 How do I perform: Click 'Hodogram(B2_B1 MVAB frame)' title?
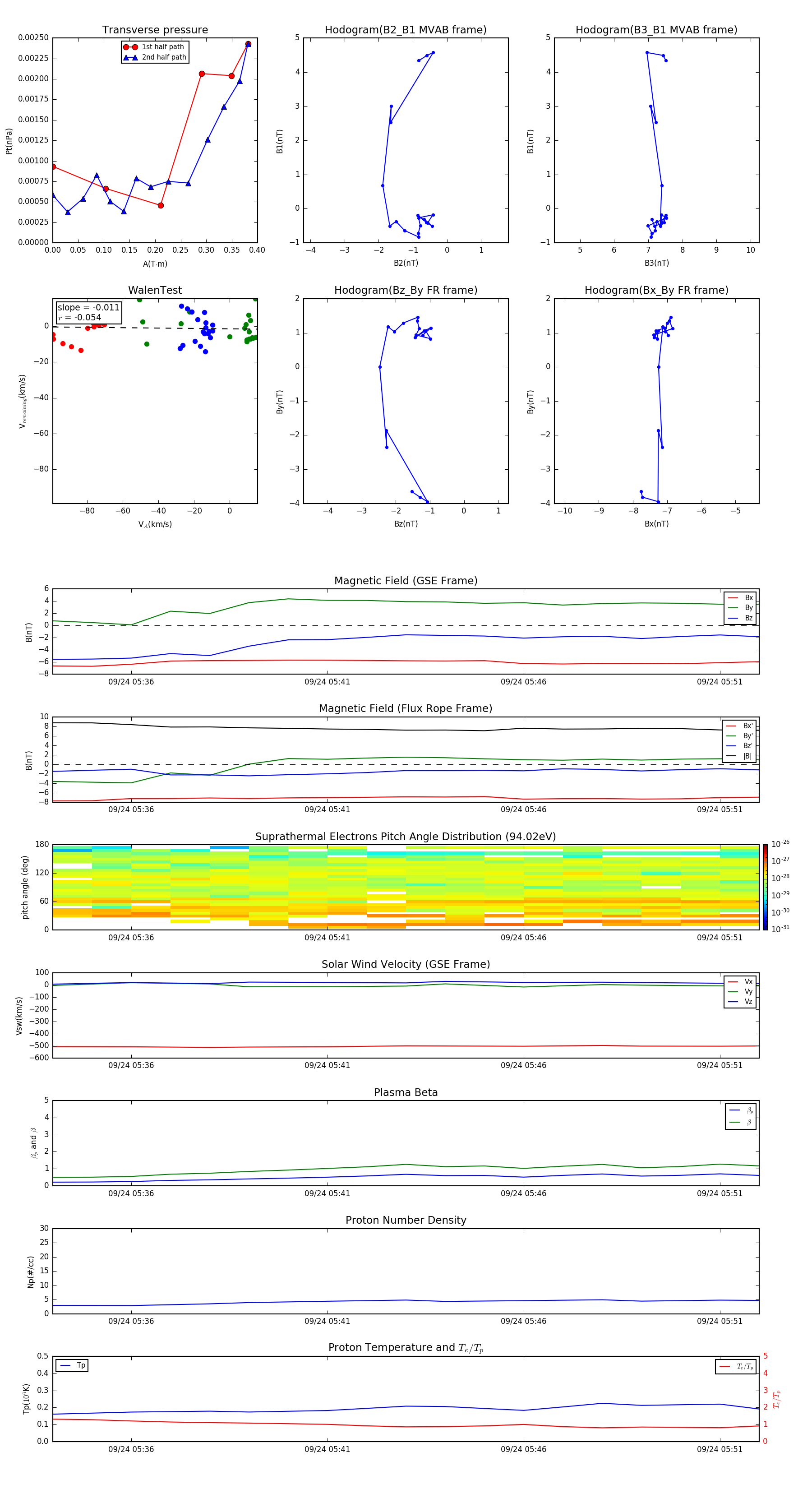[406, 30]
